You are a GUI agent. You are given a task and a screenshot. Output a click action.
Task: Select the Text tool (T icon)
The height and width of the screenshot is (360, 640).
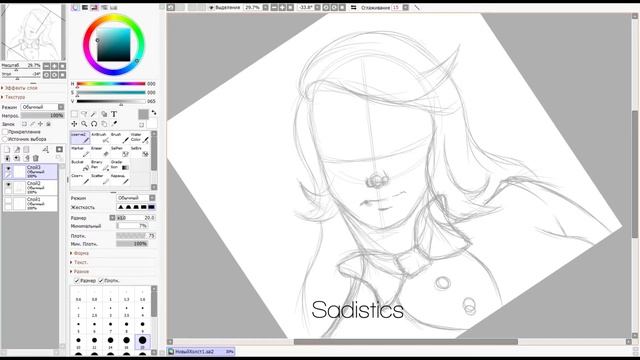coord(114,114)
